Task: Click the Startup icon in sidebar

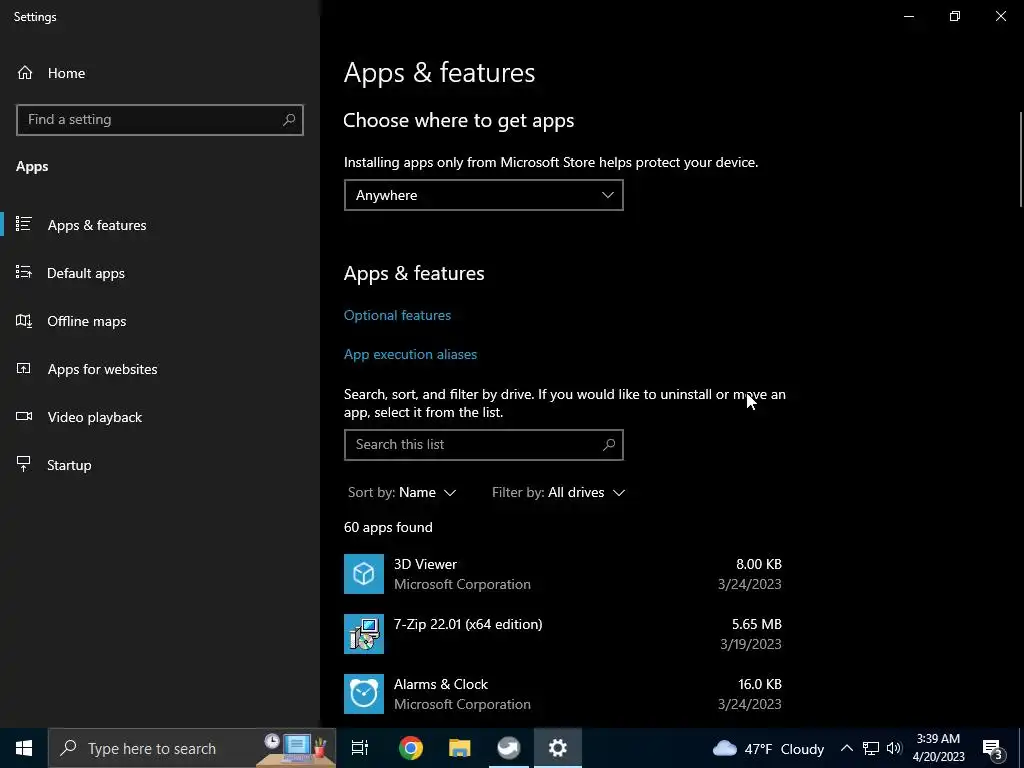Action: 24,464
